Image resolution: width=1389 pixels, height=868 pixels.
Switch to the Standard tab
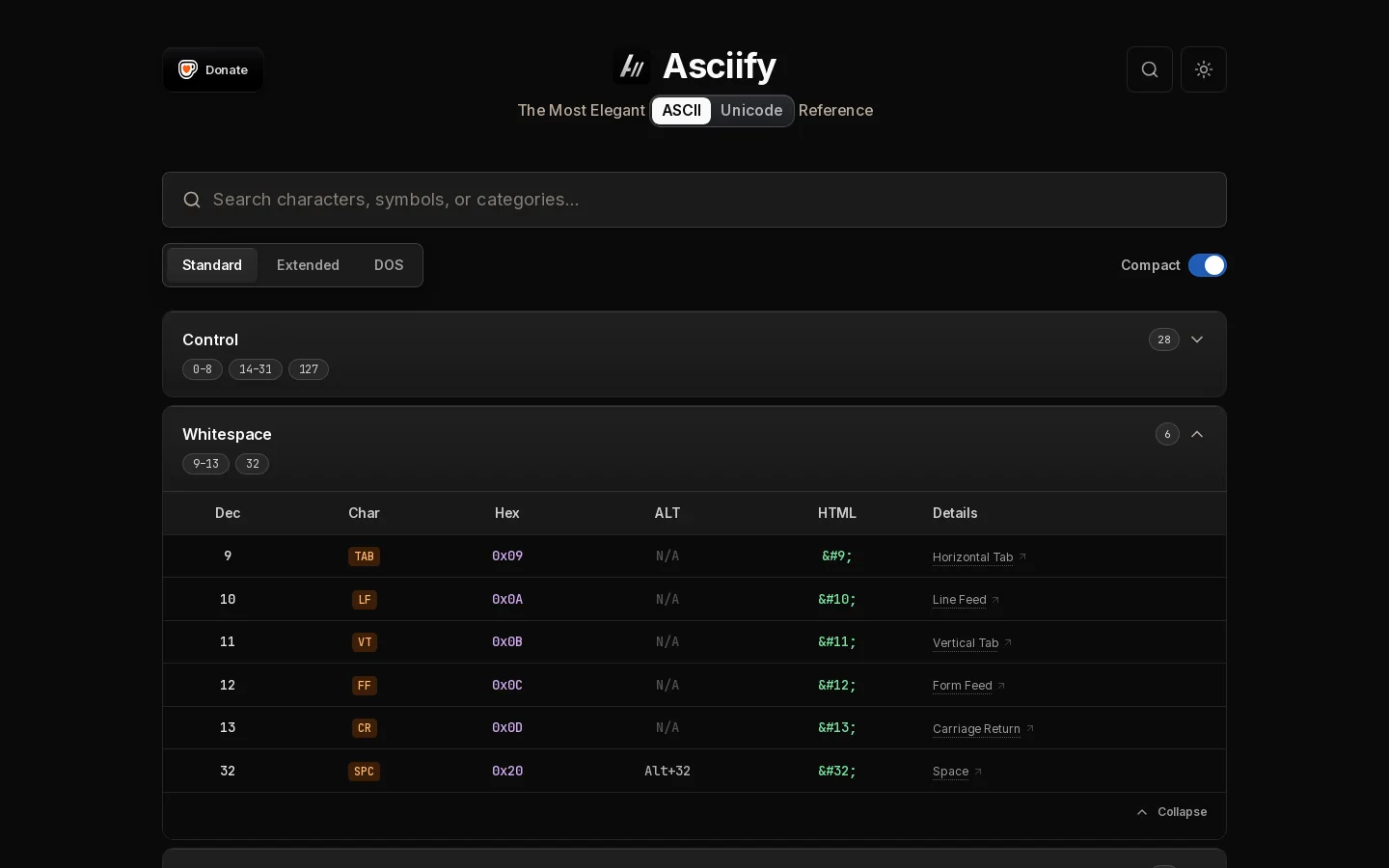212,265
